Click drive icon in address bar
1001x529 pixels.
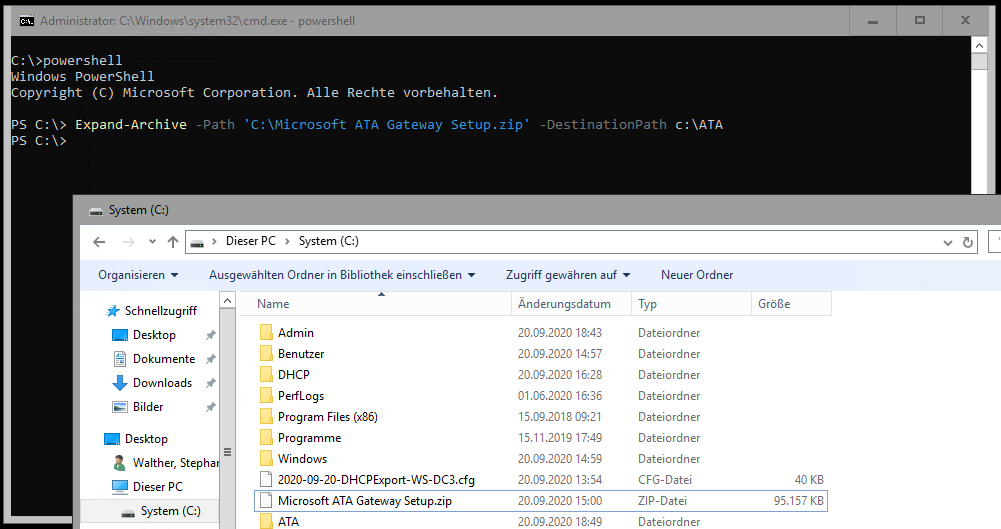coord(197,242)
